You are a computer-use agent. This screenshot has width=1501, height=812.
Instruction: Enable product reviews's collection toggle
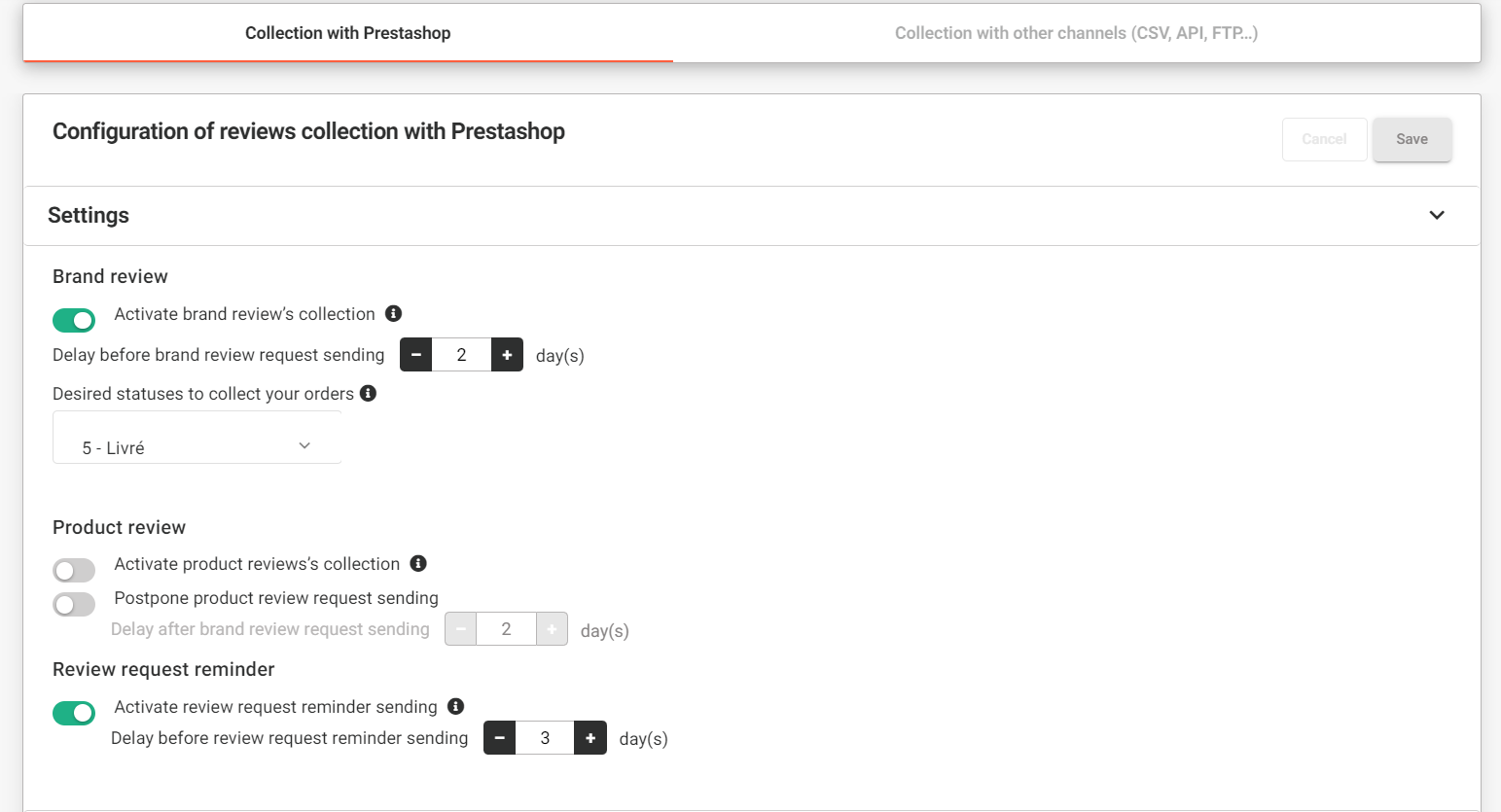[74, 570]
